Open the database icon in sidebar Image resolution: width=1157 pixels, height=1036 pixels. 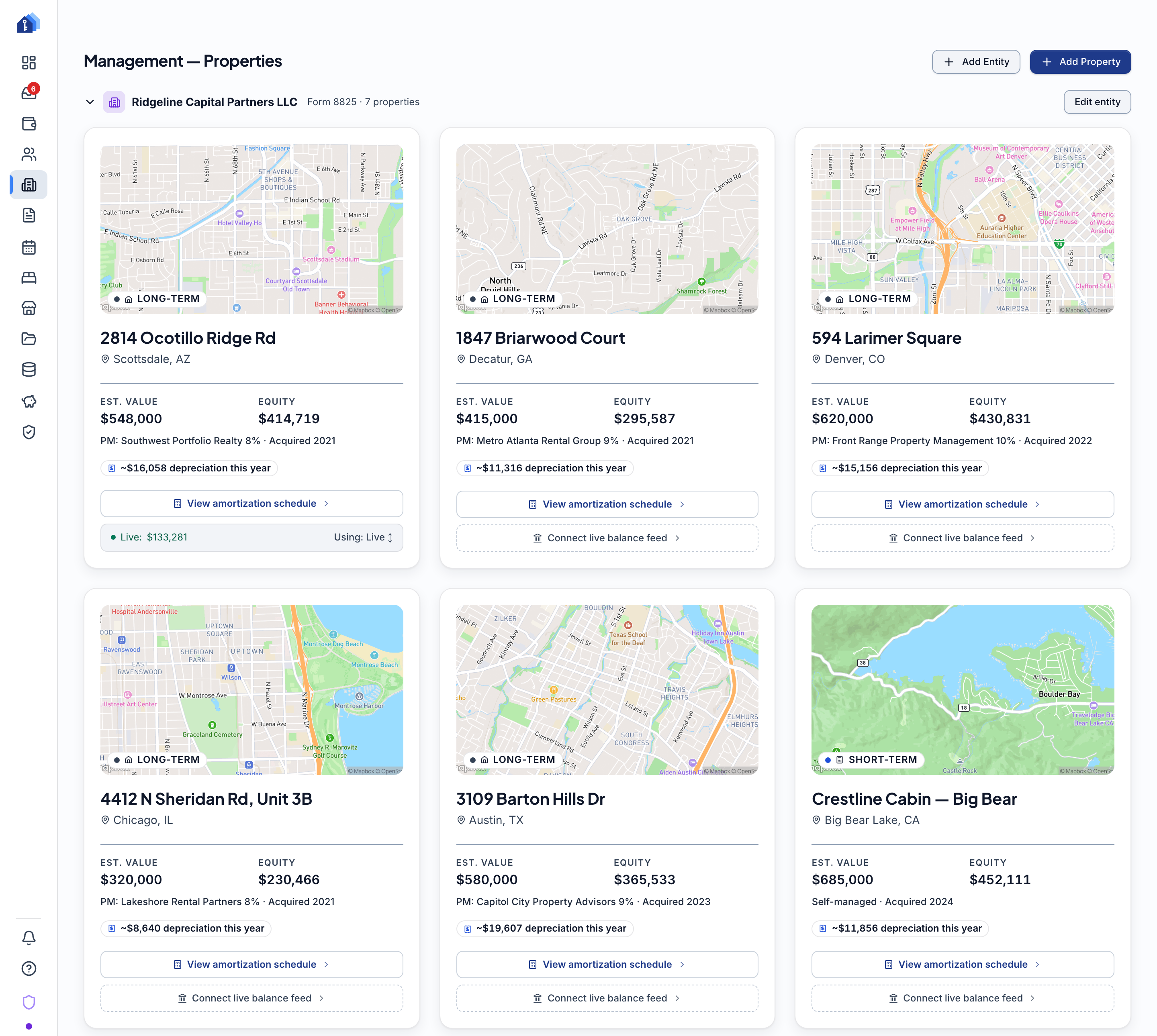pyautogui.click(x=29, y=370)
